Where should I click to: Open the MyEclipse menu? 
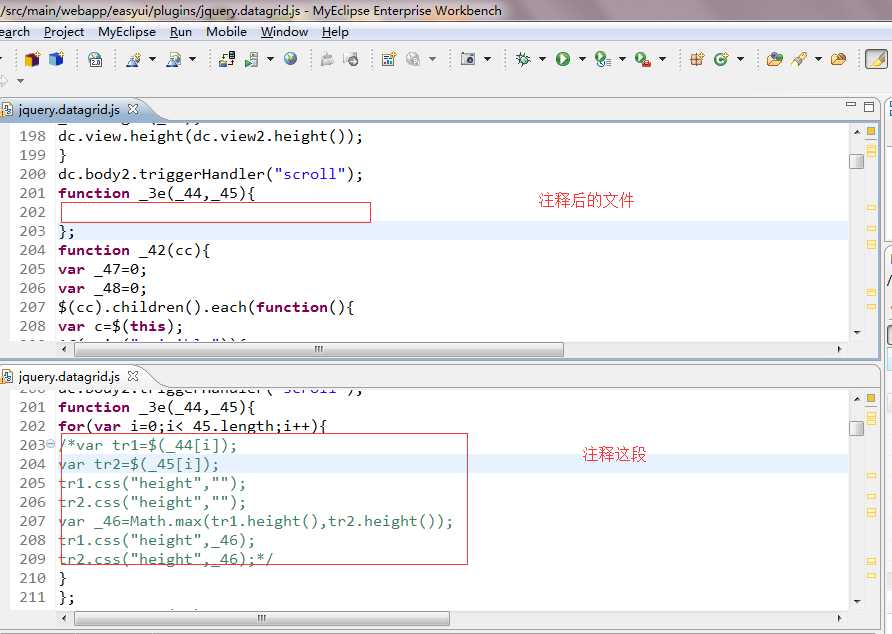point(127,32)
